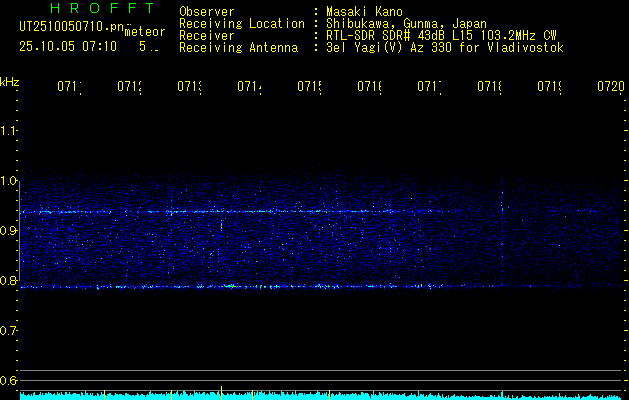
Task: Click the Receiving Location label
Action: click(242, 24)
